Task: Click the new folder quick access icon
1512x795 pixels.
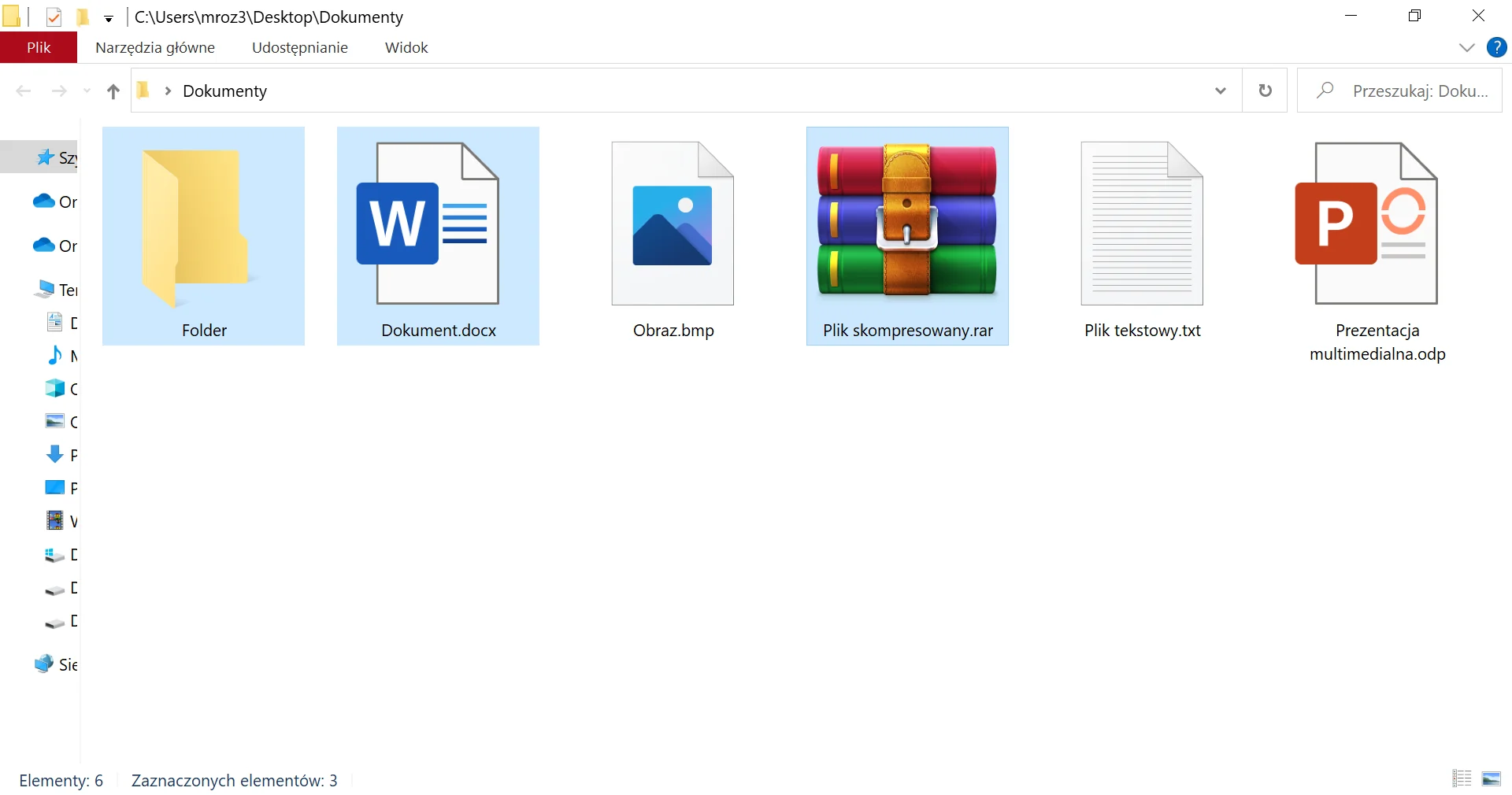Action: 82,17
